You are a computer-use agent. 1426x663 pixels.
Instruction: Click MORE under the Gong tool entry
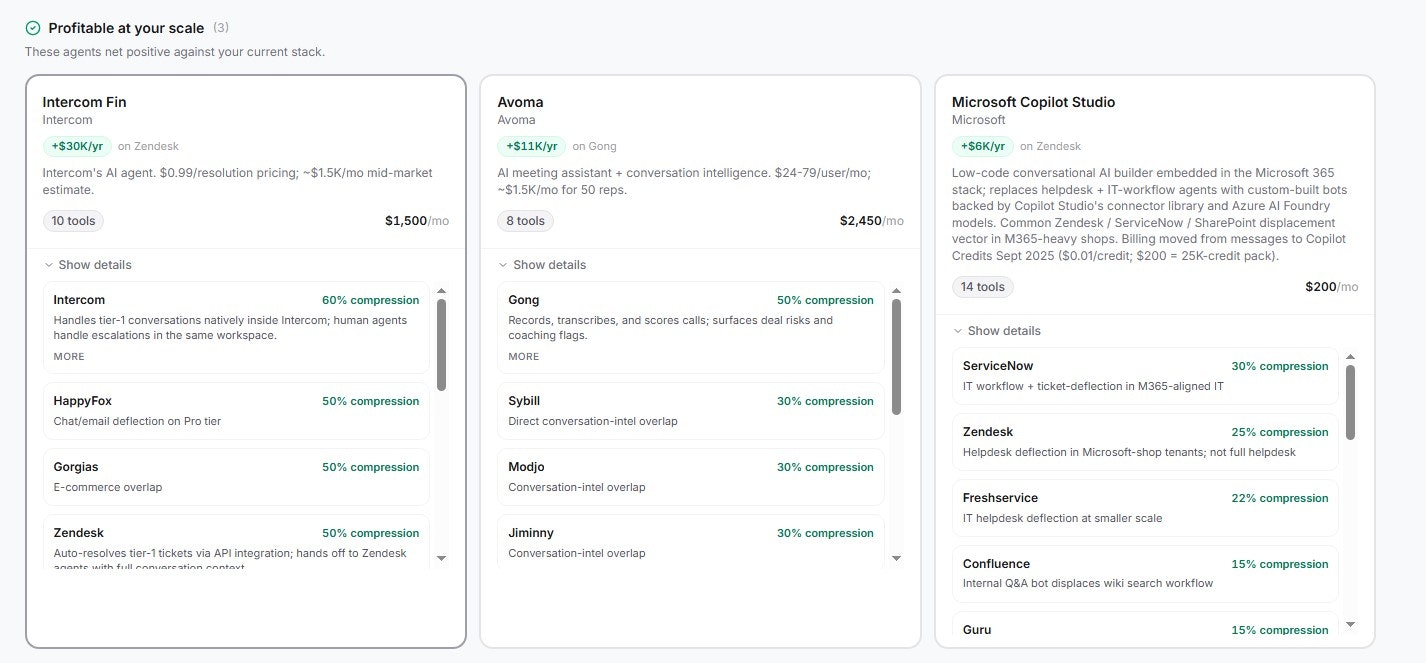point(524,357)
